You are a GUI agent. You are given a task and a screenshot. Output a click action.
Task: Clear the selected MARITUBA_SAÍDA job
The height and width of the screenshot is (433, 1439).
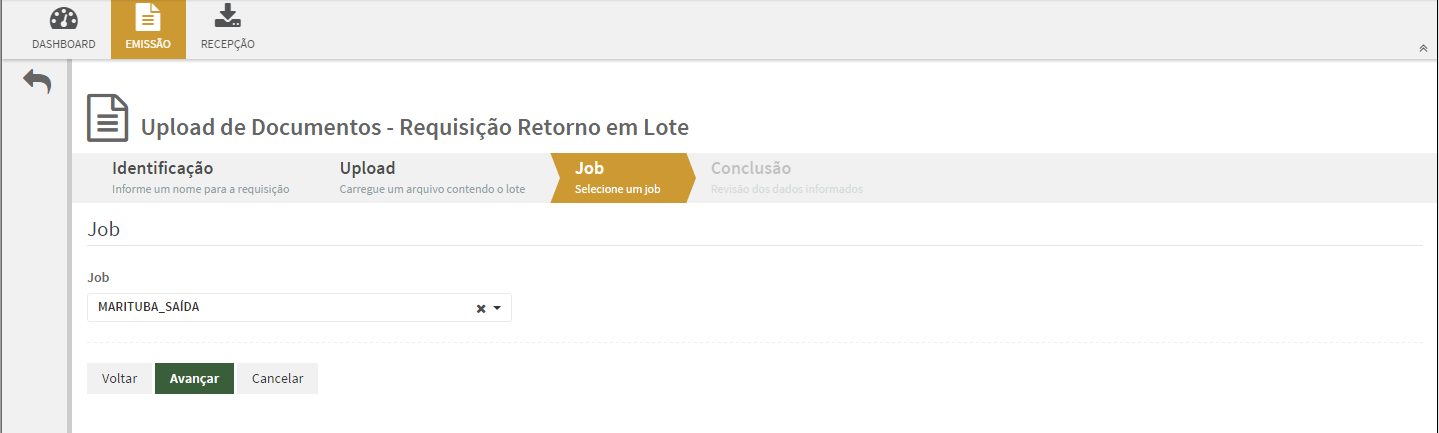click(x=481, y=308)
